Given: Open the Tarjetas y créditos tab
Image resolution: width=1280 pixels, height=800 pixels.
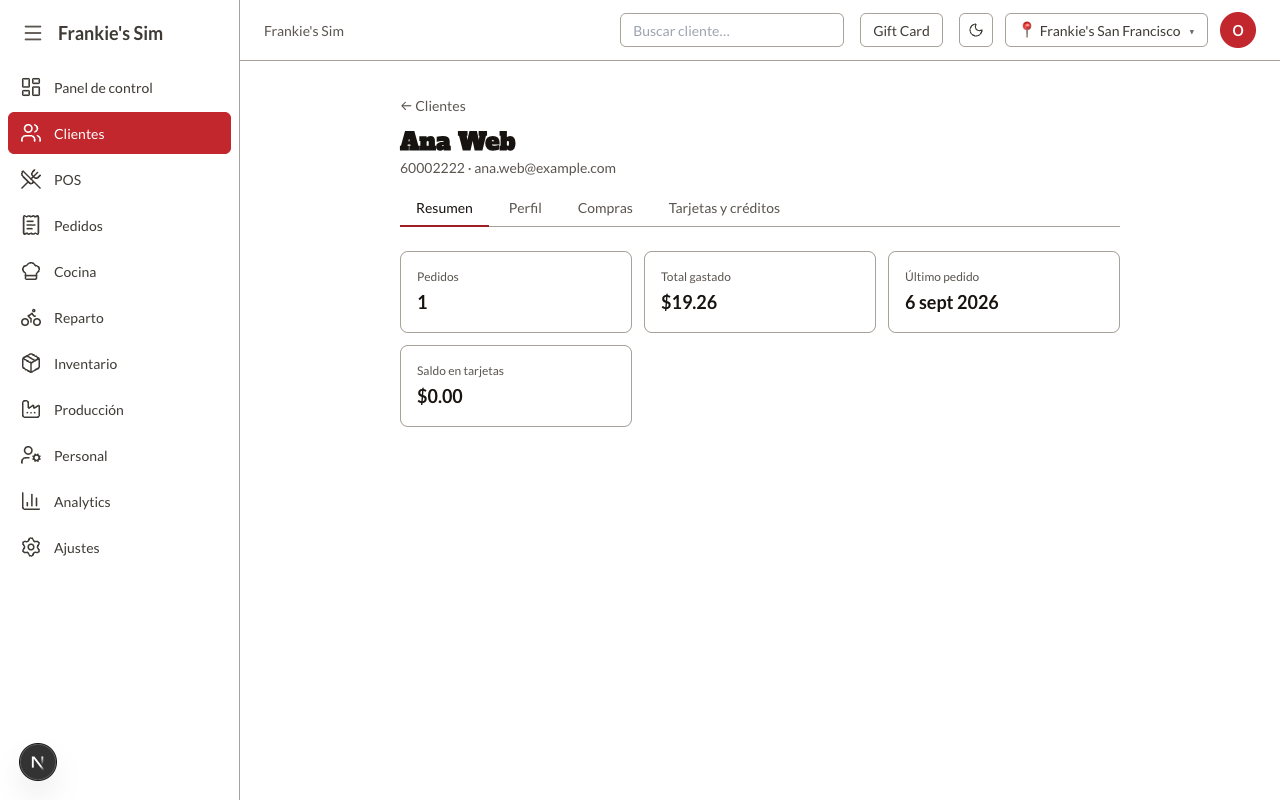Looking at the screenshot, I should click(x=724, y=208).
